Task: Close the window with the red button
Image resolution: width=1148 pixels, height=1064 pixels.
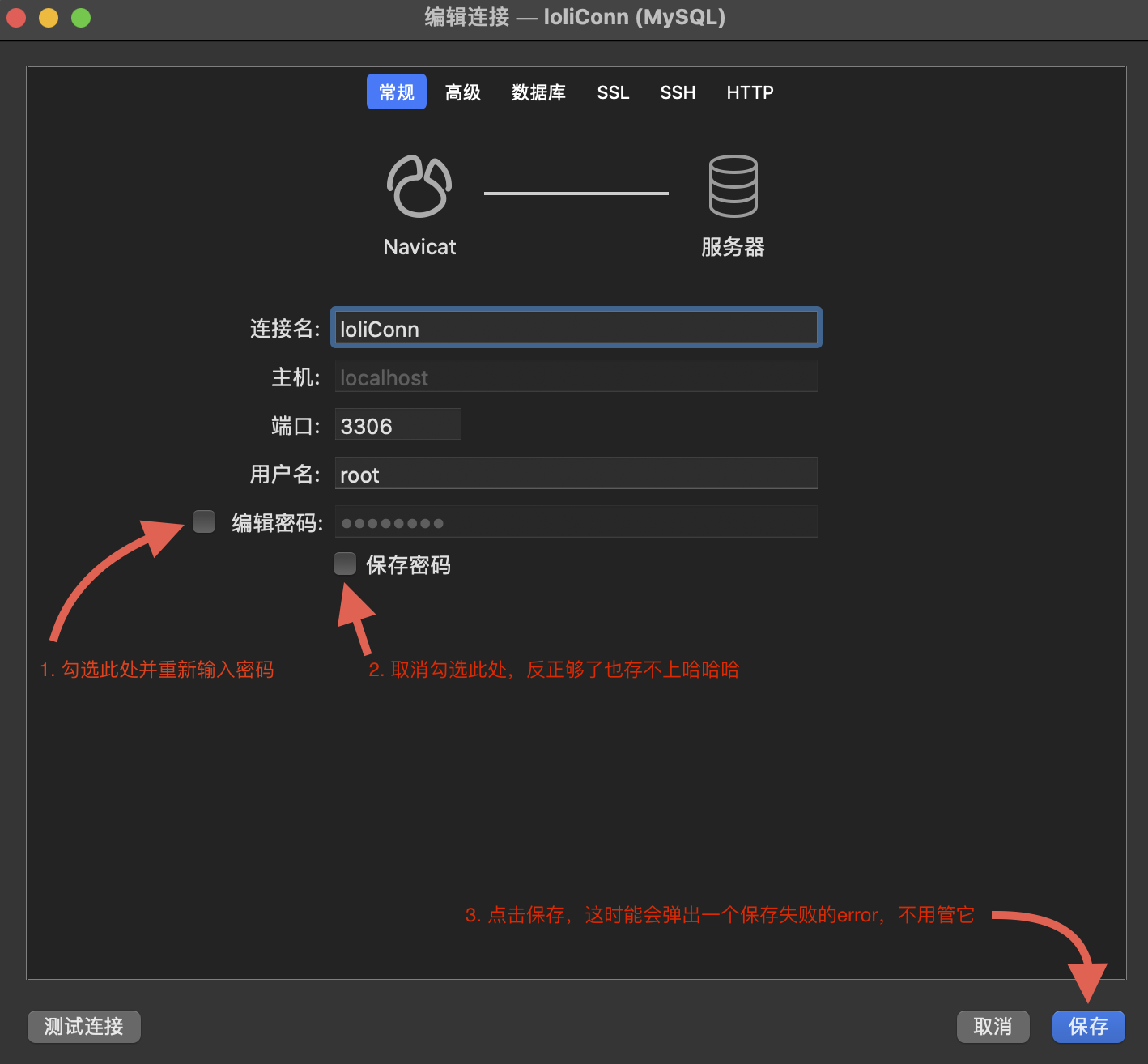Action: 16,17
